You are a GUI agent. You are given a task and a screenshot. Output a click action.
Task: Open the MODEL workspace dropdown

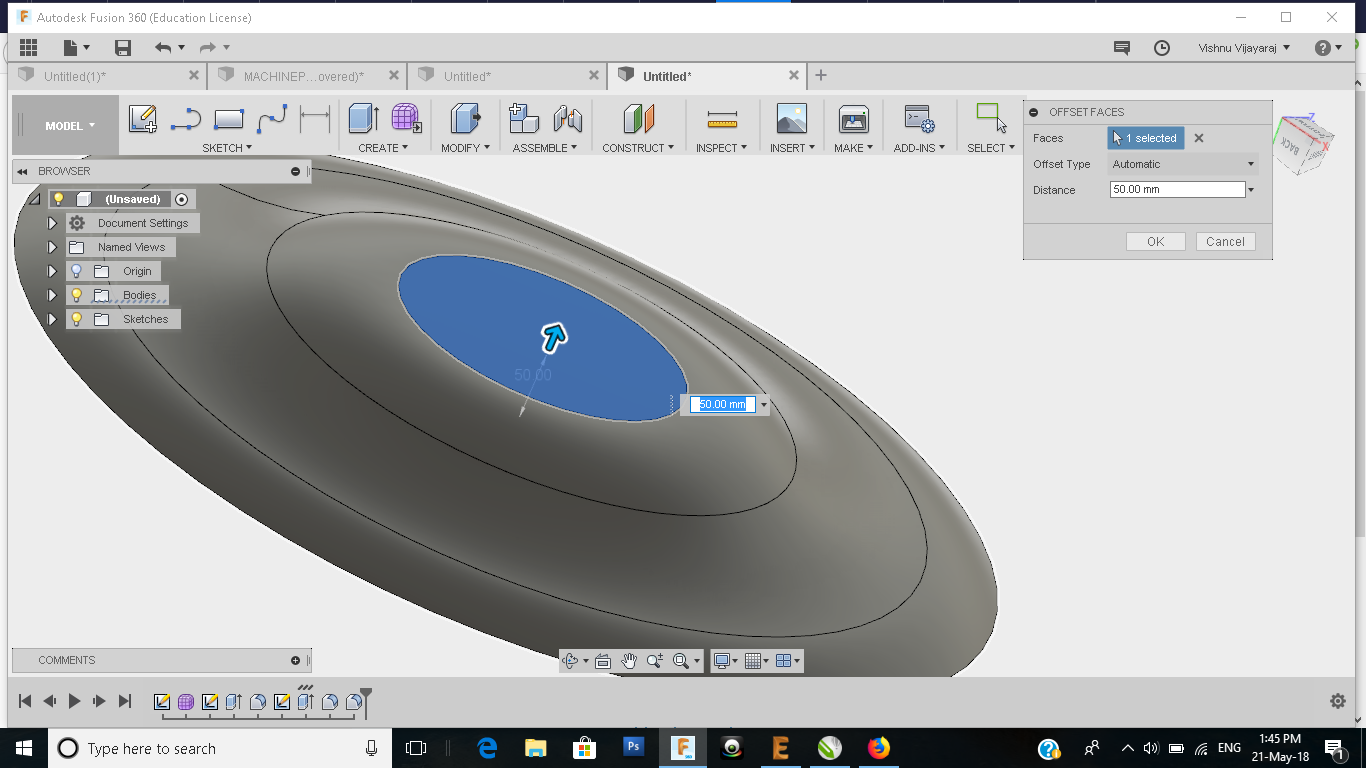tap(70, 126)
